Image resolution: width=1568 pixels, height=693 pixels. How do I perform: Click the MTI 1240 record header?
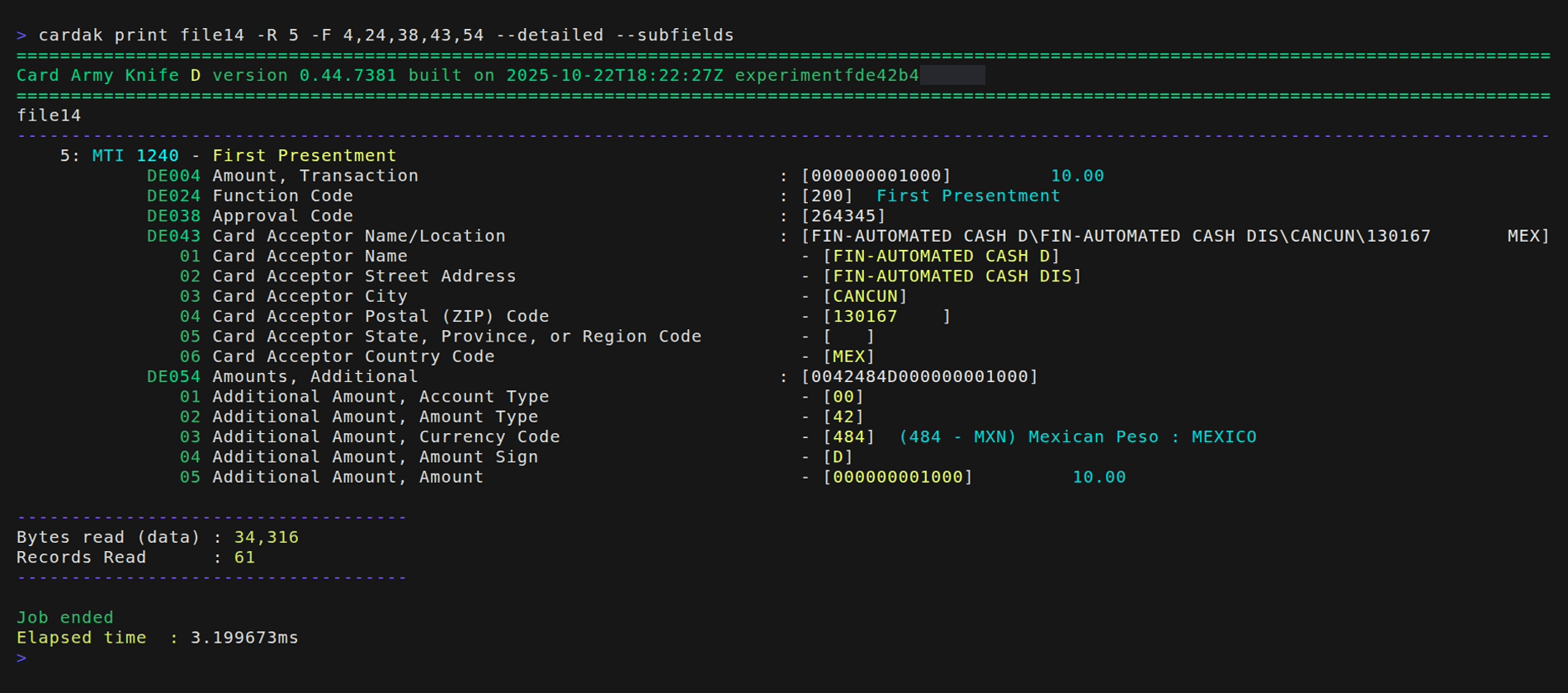click(x=135, y=155)
